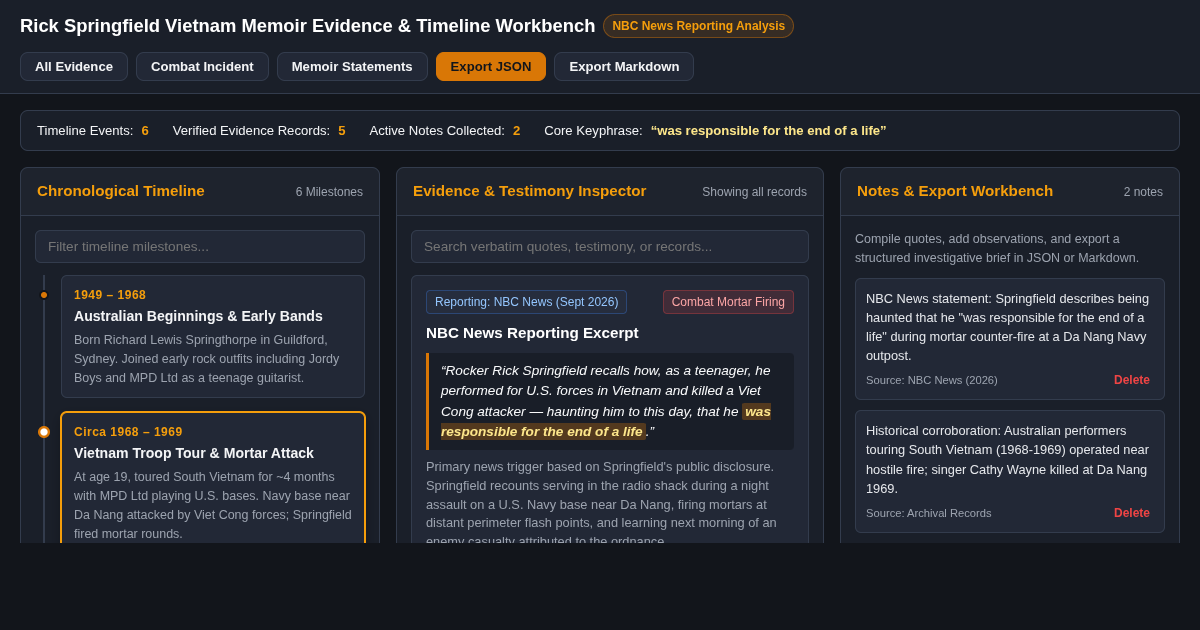Click the Verified Evidence Records count
Image resolution: width=1200 pixels, height=630 pixels.
tap(342, 131)
